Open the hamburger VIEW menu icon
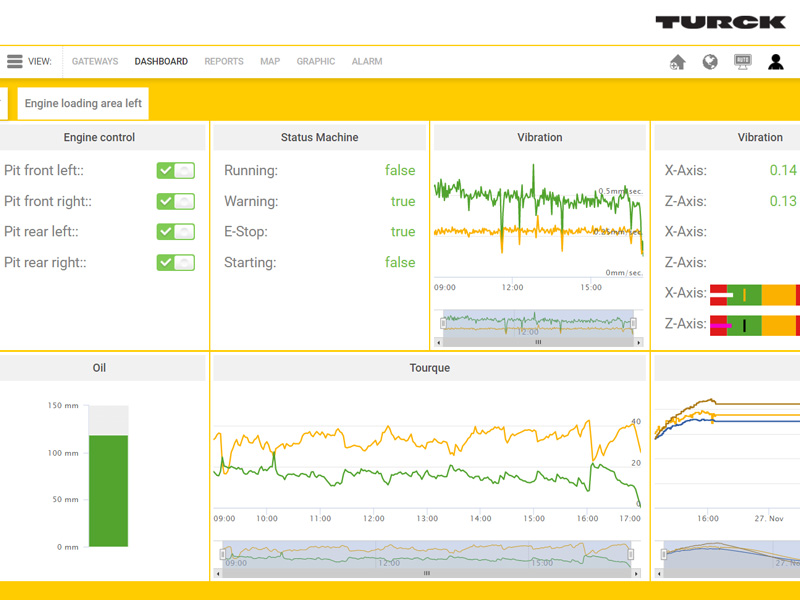This screenshot has width=800, height=600. point(15,61)
